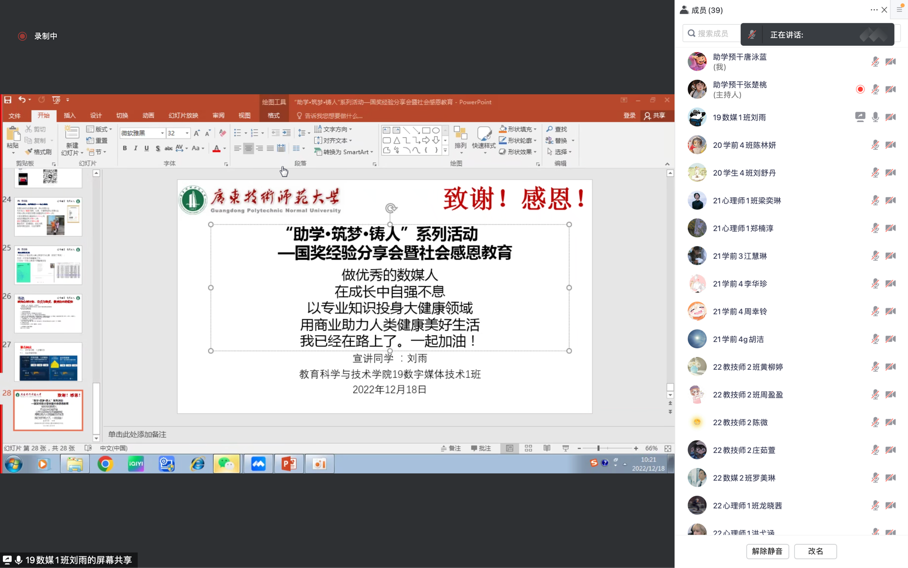908x568 pixels.
Task: Open the Slide Show ribbon tab
Action: (183, 116)
